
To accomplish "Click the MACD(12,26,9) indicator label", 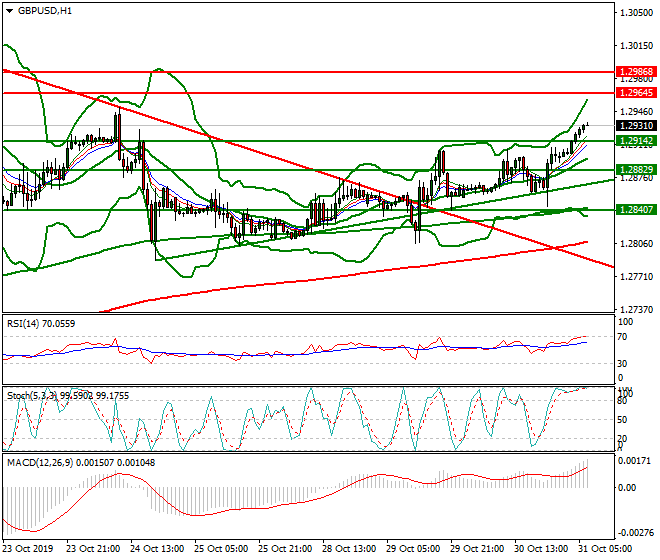I will click(x=81, y=463).
